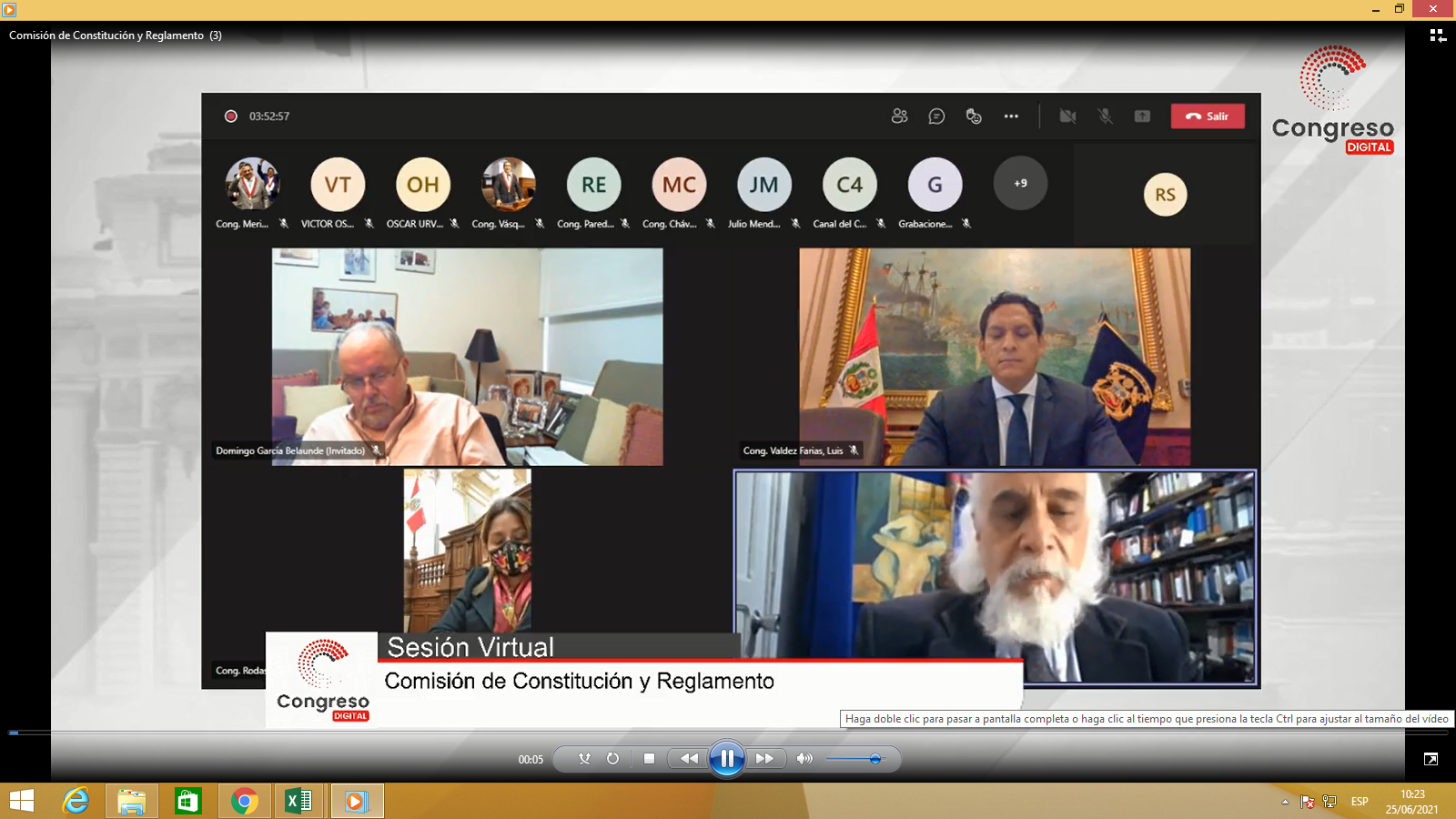The height and width of the screenshot is (819, 1456).
Task: Pause the playing video
Action: click(x=727, y=758)
